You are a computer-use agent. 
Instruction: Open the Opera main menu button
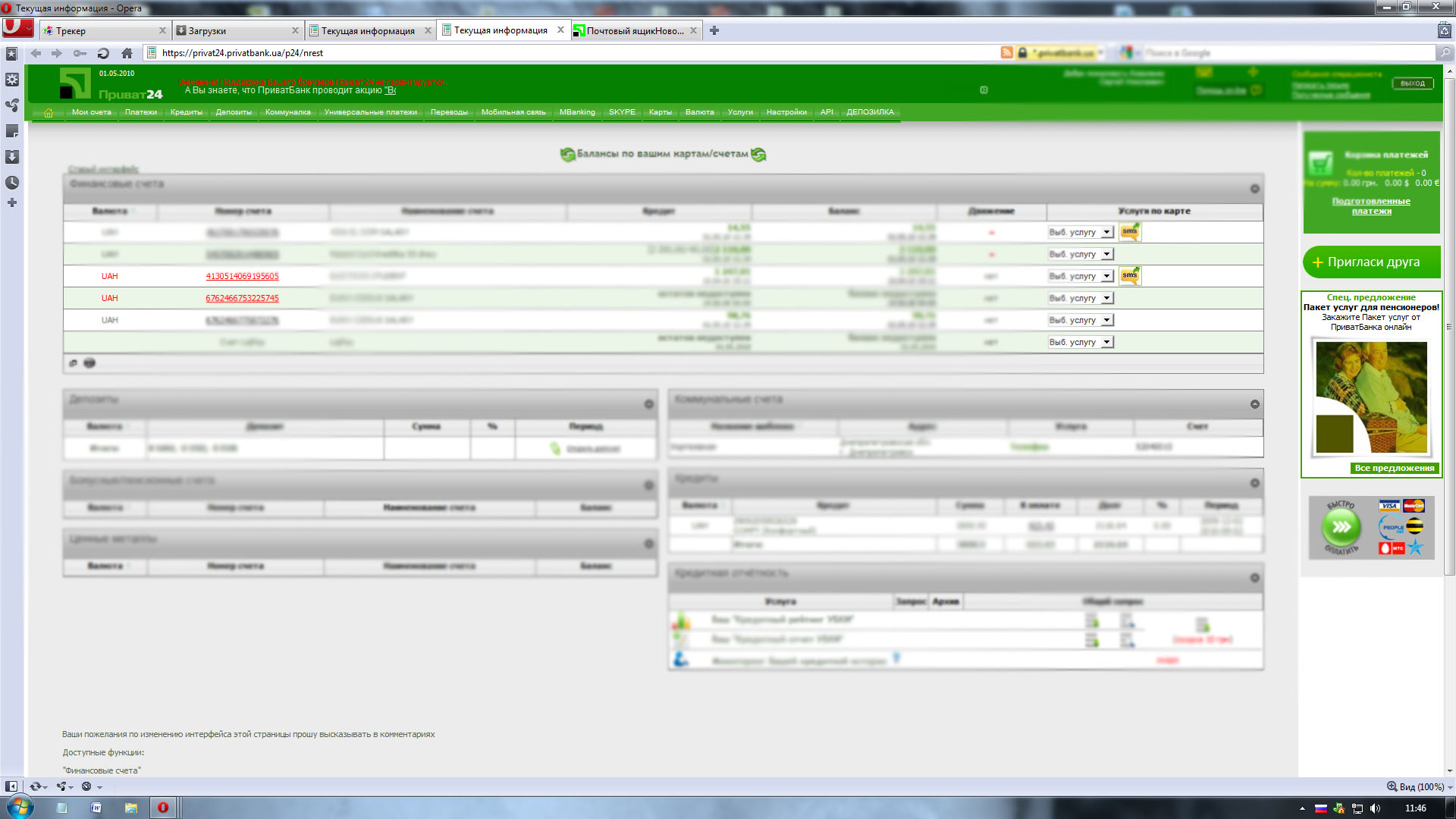pyautogui.click(x=17, y=28)
